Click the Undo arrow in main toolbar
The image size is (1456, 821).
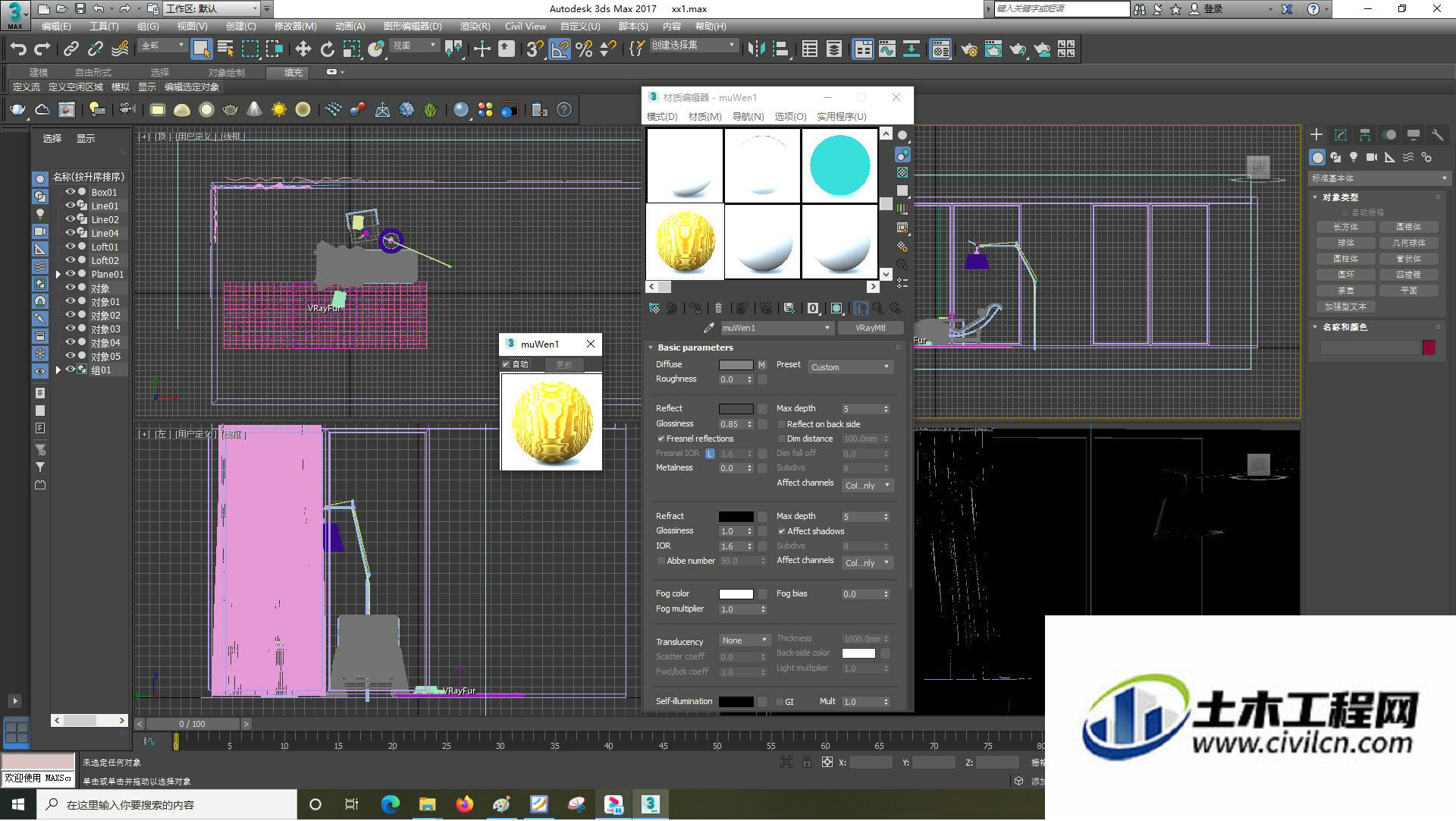pyautogui.click(x=18, y=49)
